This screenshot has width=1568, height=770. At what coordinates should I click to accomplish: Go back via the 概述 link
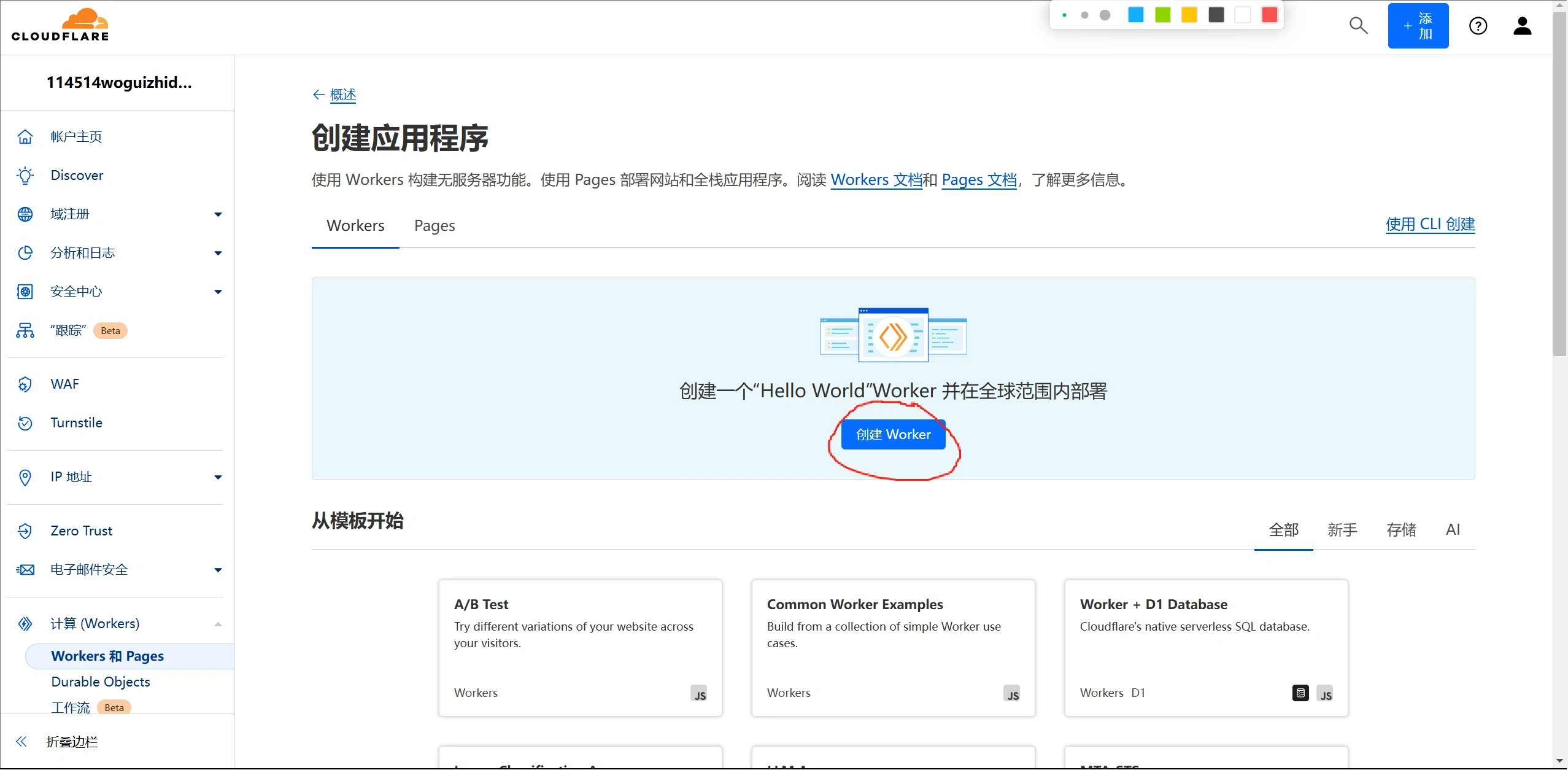click(342, 95)
